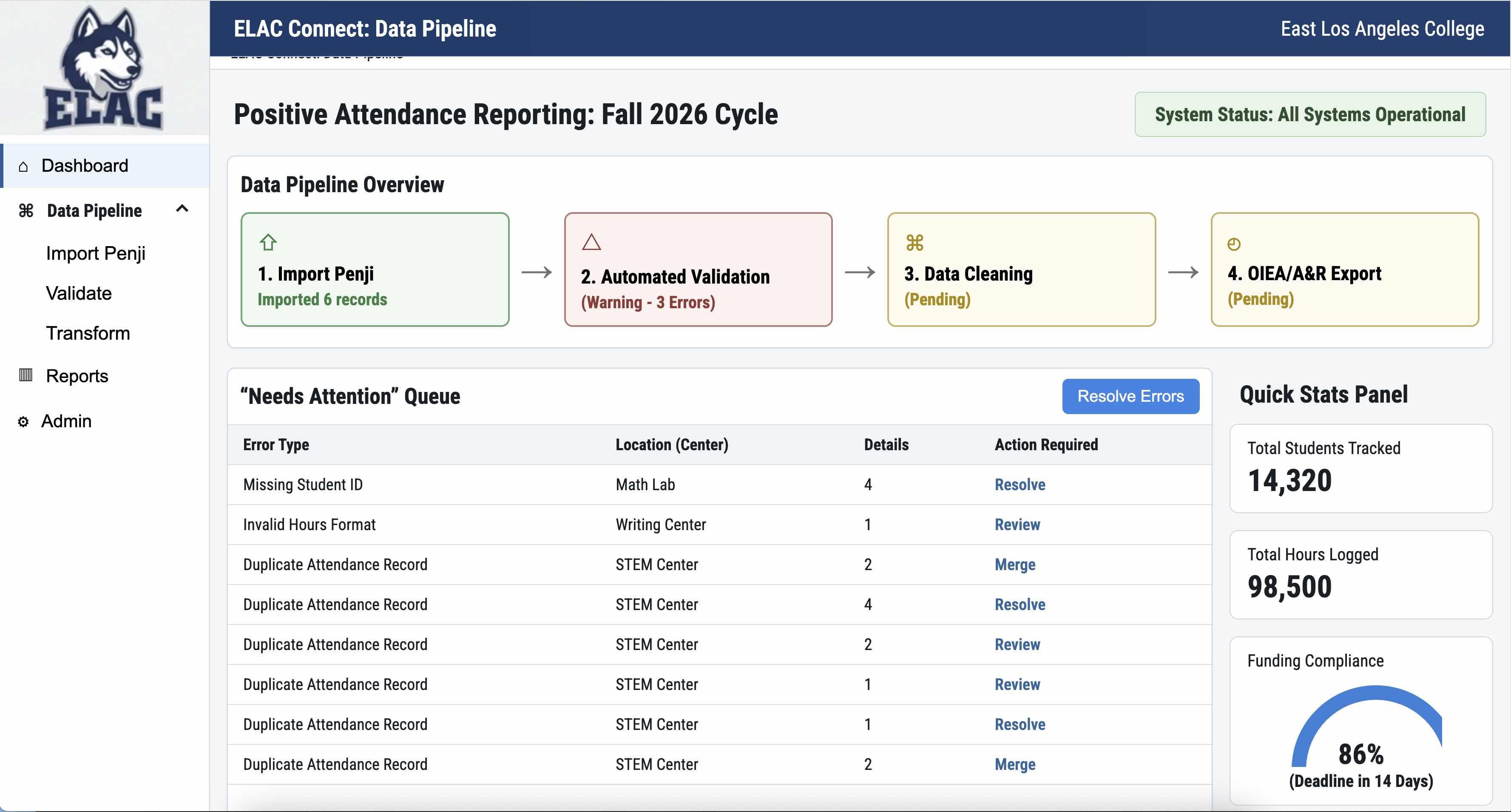Image resolution: width=1511 pixels, height=812 pixels.
Task: Select Transform in the sidebar
Action: coord(88,333)
